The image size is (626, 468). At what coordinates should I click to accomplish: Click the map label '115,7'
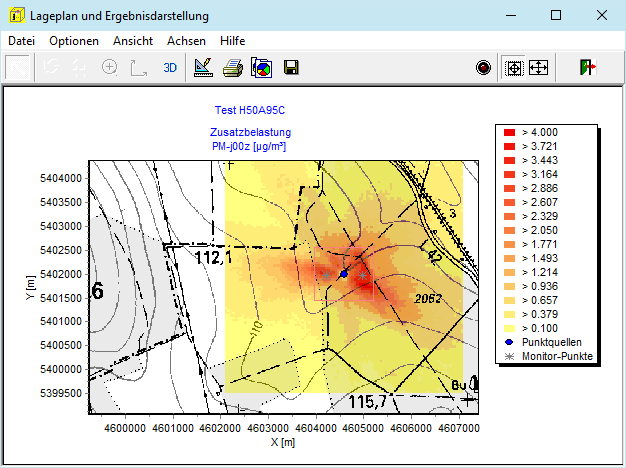[x=368, y=402]
